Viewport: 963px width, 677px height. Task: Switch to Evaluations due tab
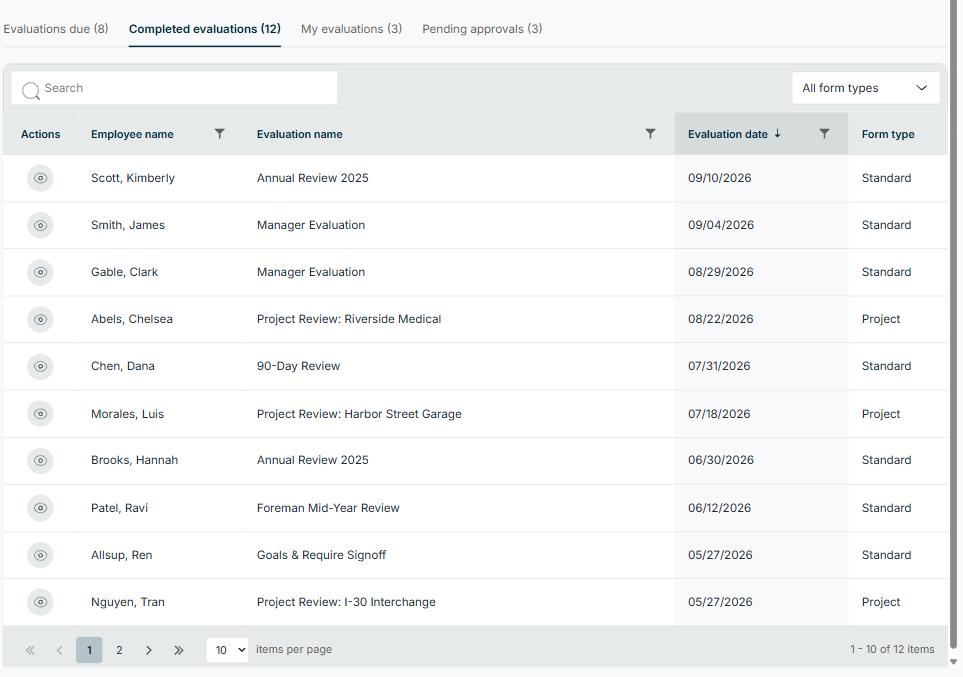(56, 29)
